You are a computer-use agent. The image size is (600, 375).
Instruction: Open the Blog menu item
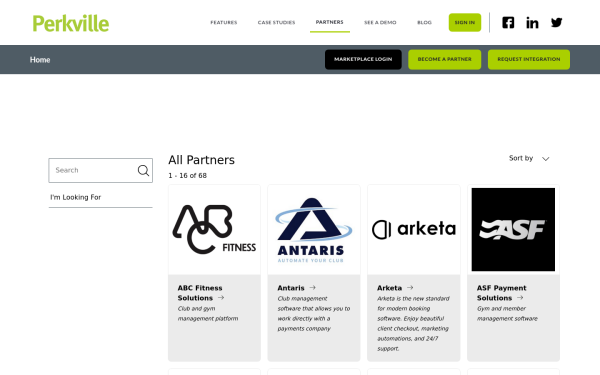tap(424, 23)
